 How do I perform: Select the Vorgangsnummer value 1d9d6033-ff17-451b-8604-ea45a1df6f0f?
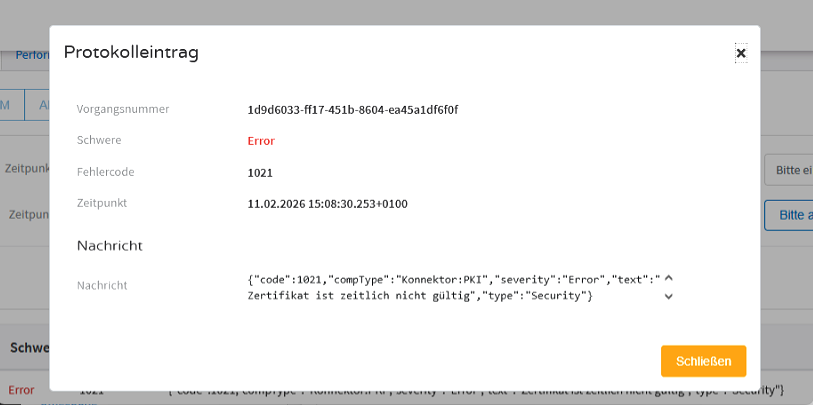pos(353,110)
